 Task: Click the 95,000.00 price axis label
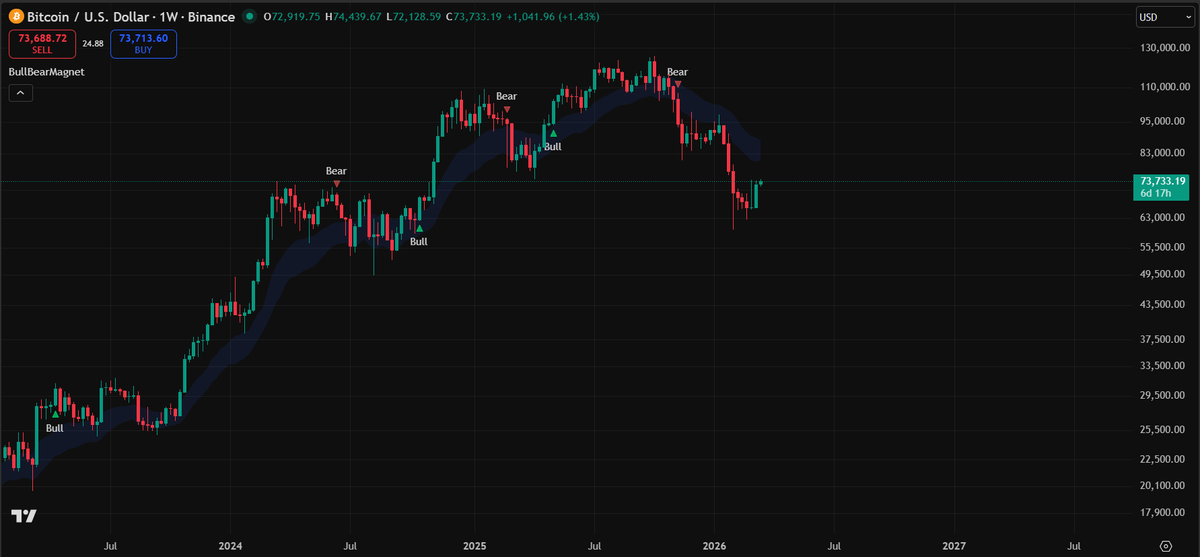pyautogui.click(x=1161, y=122)
